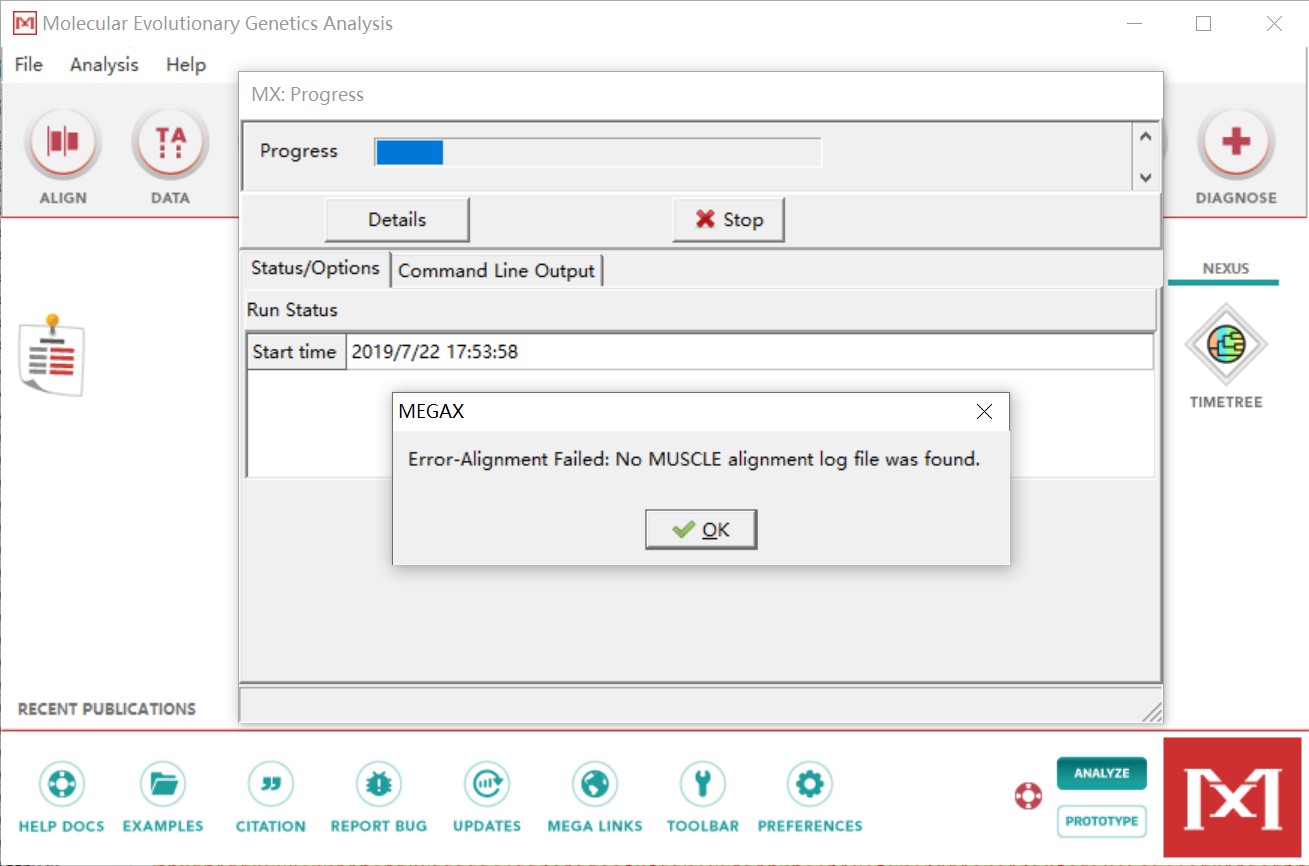Viewport: 1309px width, 866px height.
Task: Open the TOOLBAR wrench icon
Action: pos(703,785)
